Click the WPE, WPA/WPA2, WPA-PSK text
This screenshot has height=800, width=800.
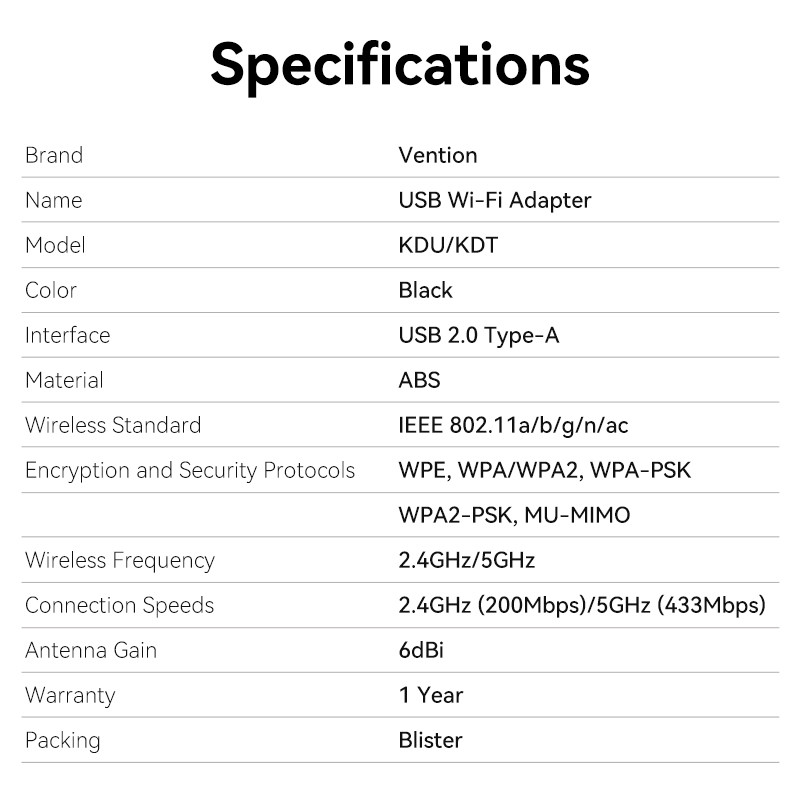pos(545,470)
